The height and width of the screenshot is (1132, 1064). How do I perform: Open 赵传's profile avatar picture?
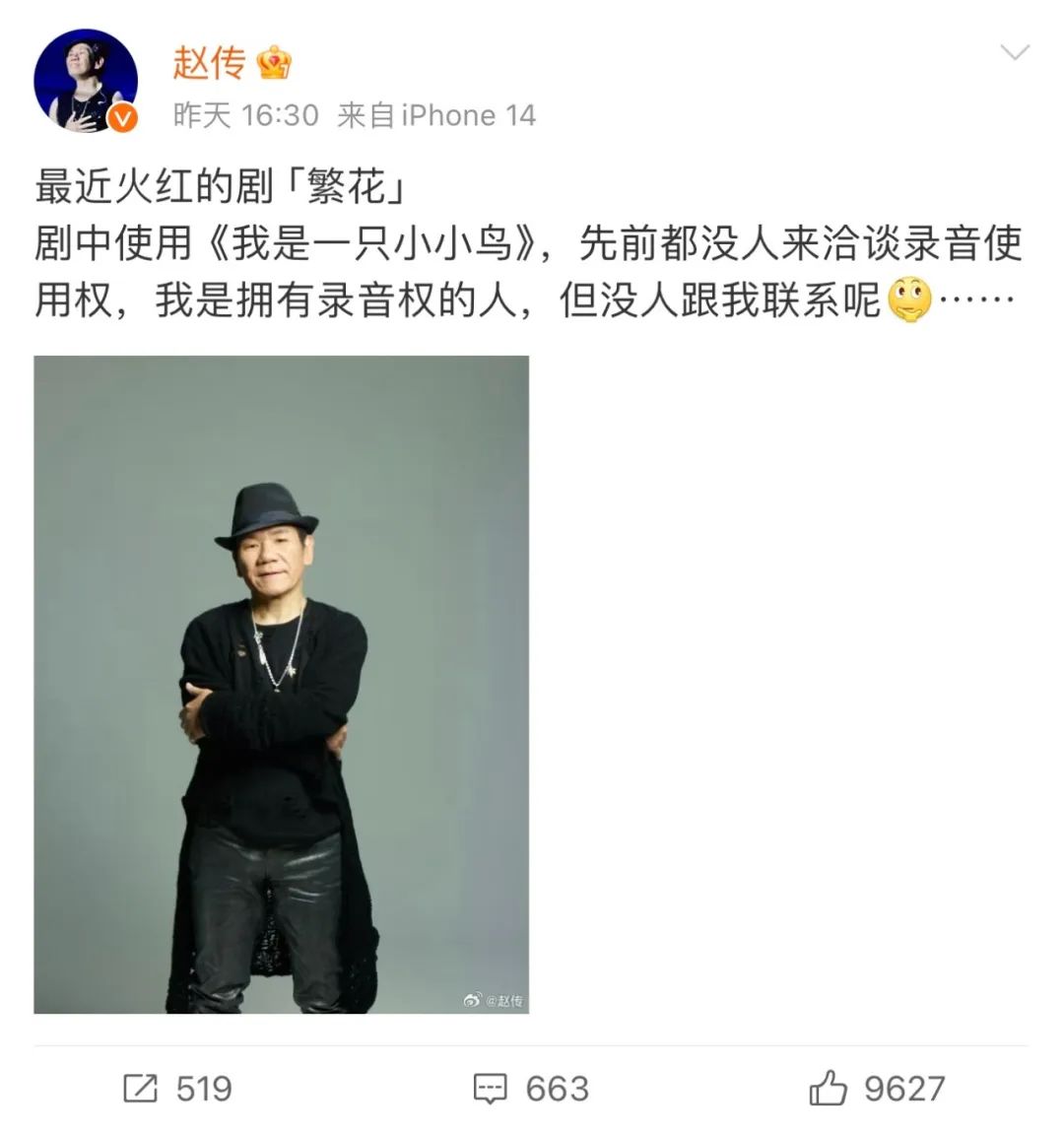pyautogui.click(x=85, y=81)
